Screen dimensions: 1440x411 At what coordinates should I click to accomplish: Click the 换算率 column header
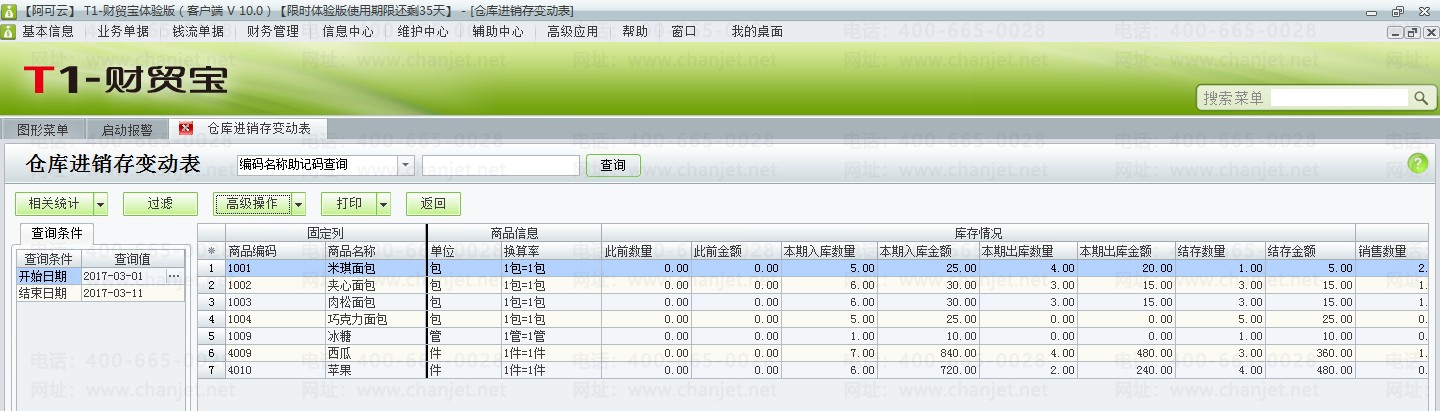550,251
